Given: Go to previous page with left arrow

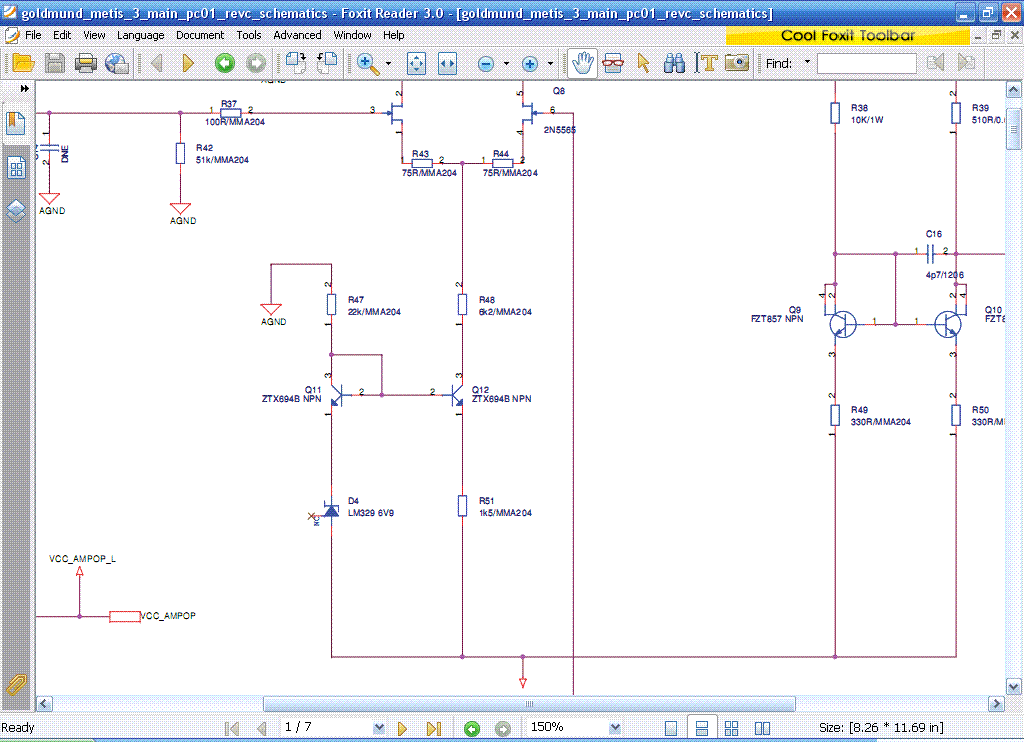Looking at the screenshot, I should [x=157, y=63].
